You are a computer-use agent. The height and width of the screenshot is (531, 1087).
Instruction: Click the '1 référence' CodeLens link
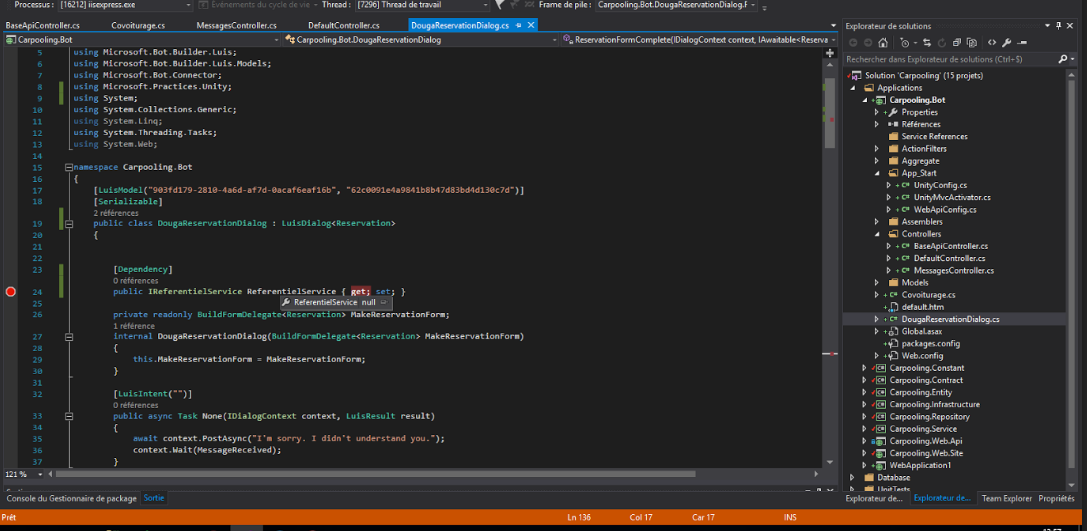pyautogui.click(x=134, y=325)
